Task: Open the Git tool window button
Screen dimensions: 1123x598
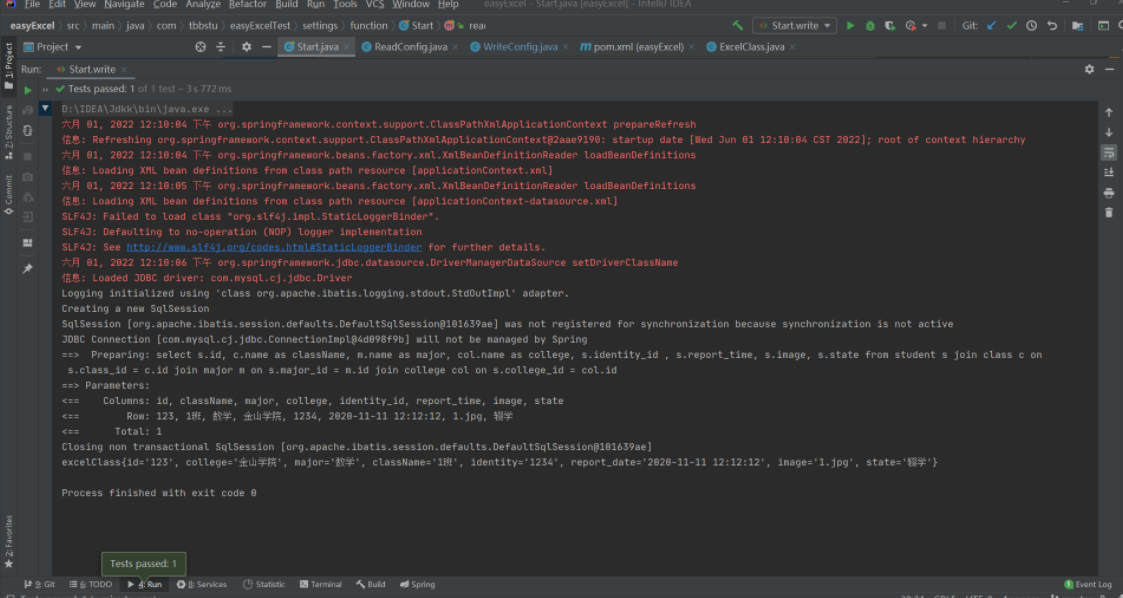Action: pyautogui.click(x=39, y=584)
